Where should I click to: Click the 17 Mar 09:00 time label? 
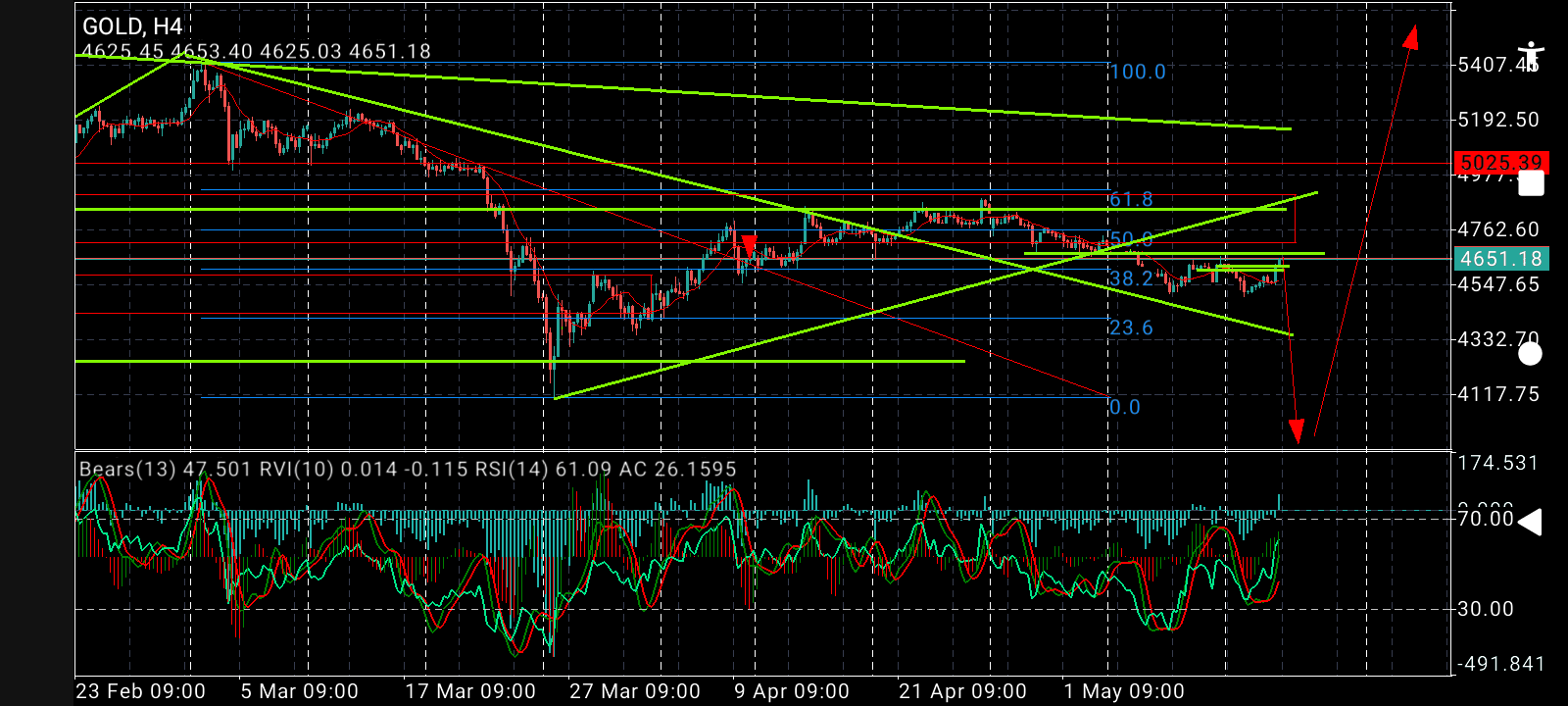pyautogui.click(x=470, y=691)
